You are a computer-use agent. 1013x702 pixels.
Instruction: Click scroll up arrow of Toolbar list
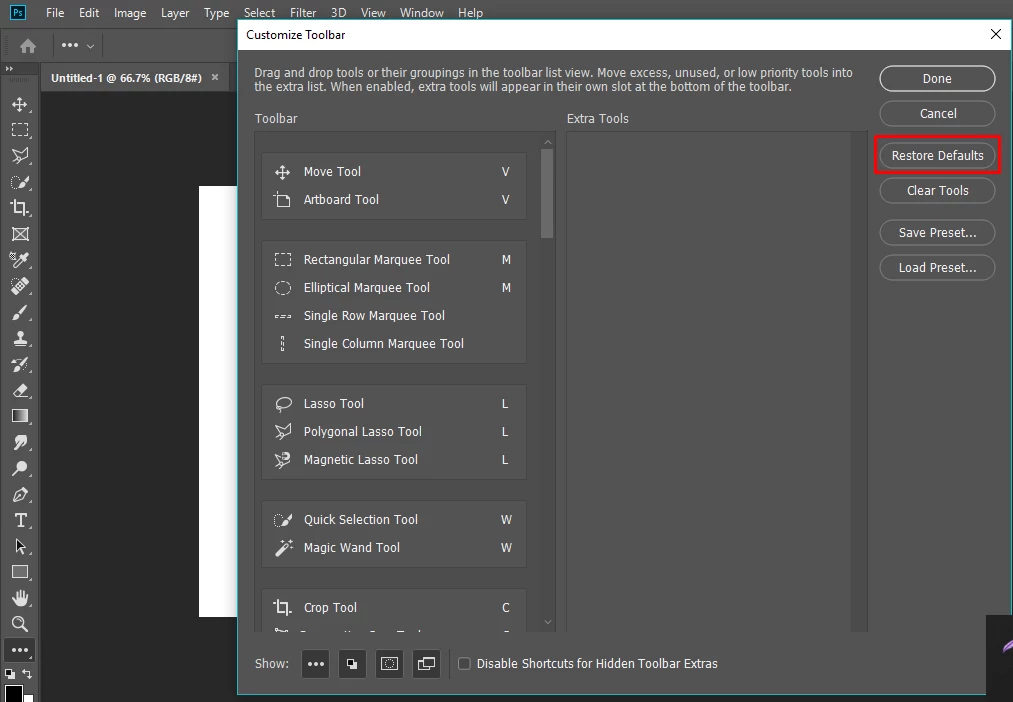click(x=548, y=142)
